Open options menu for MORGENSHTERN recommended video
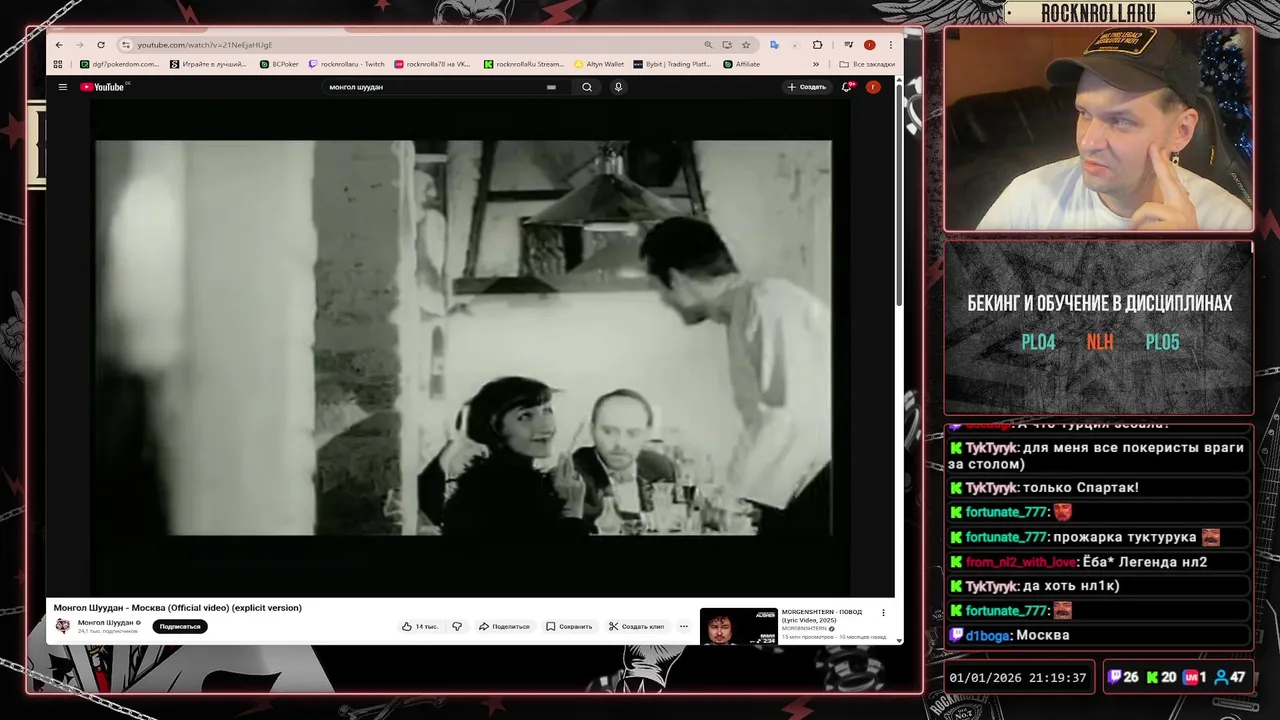 click(883, 613)
